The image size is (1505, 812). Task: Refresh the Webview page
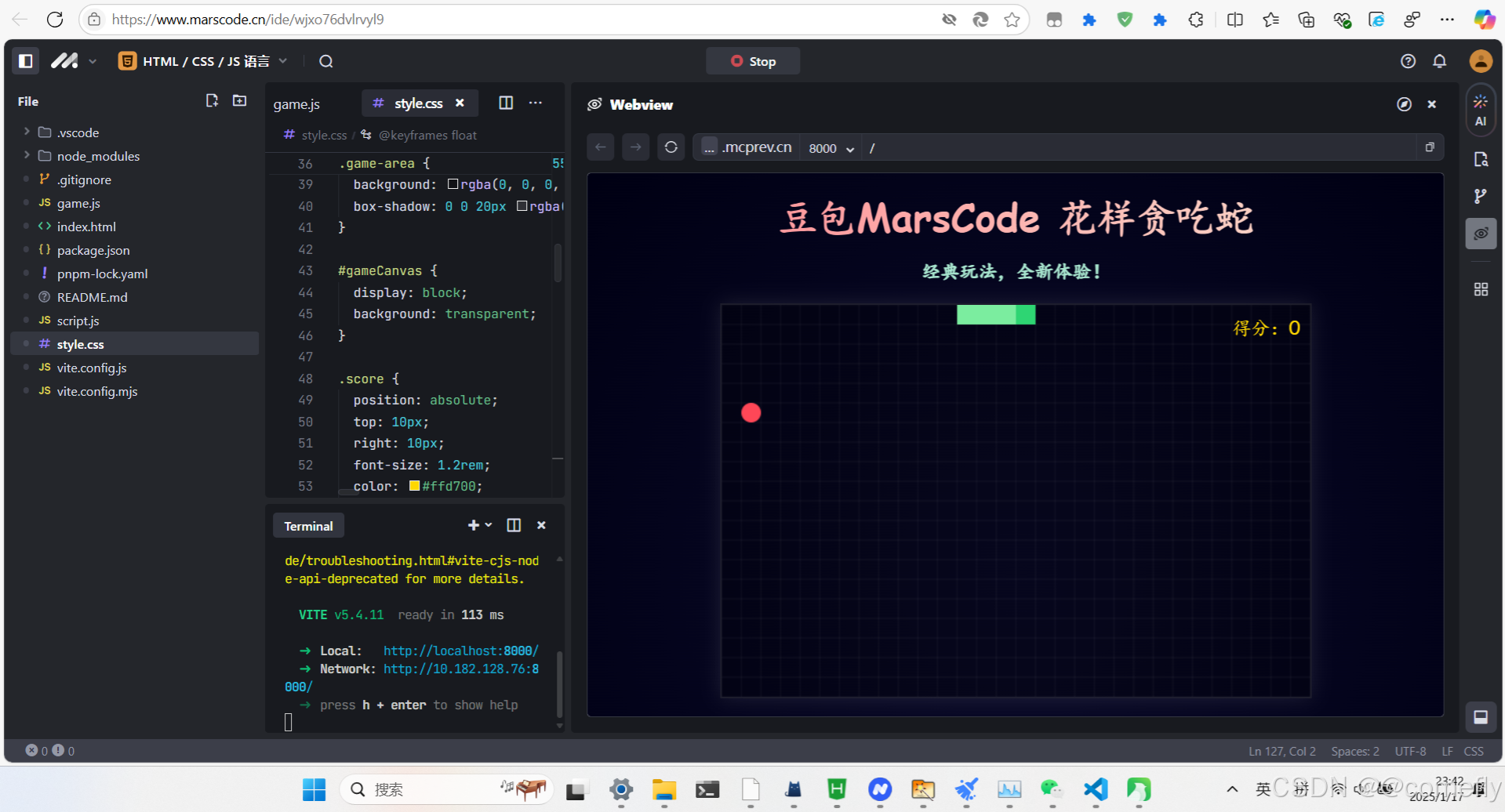coord(671,147)
